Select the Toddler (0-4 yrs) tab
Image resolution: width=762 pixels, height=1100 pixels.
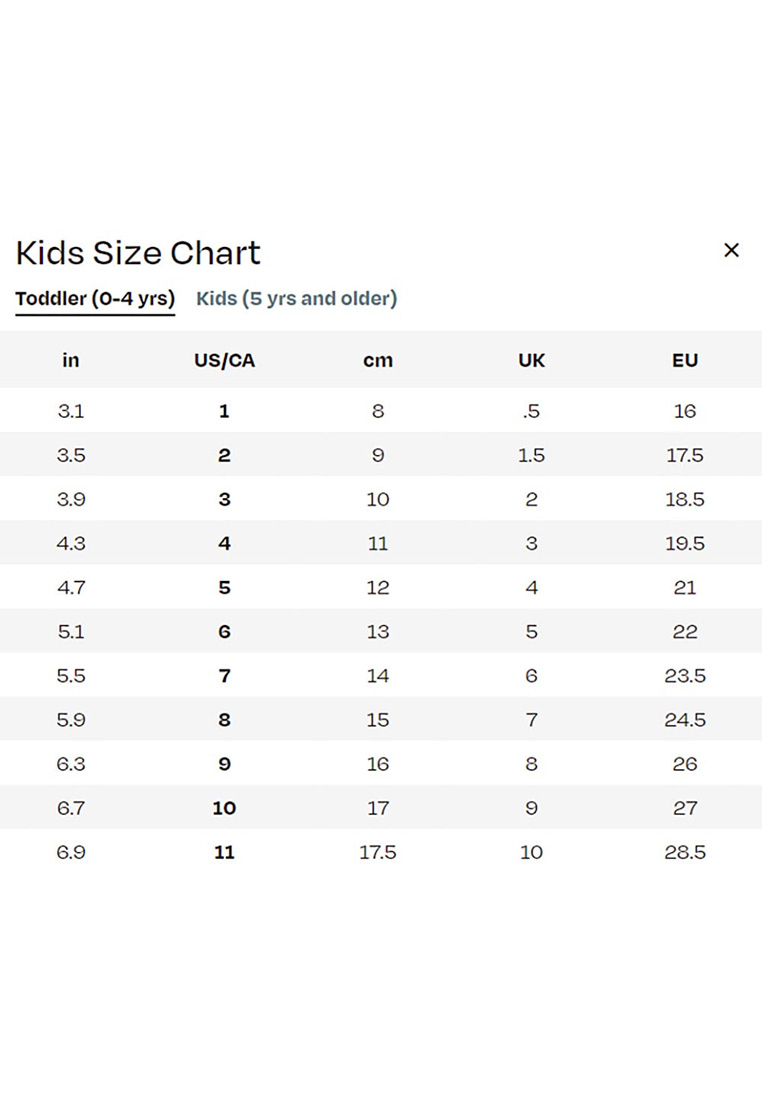coord(95,298)
